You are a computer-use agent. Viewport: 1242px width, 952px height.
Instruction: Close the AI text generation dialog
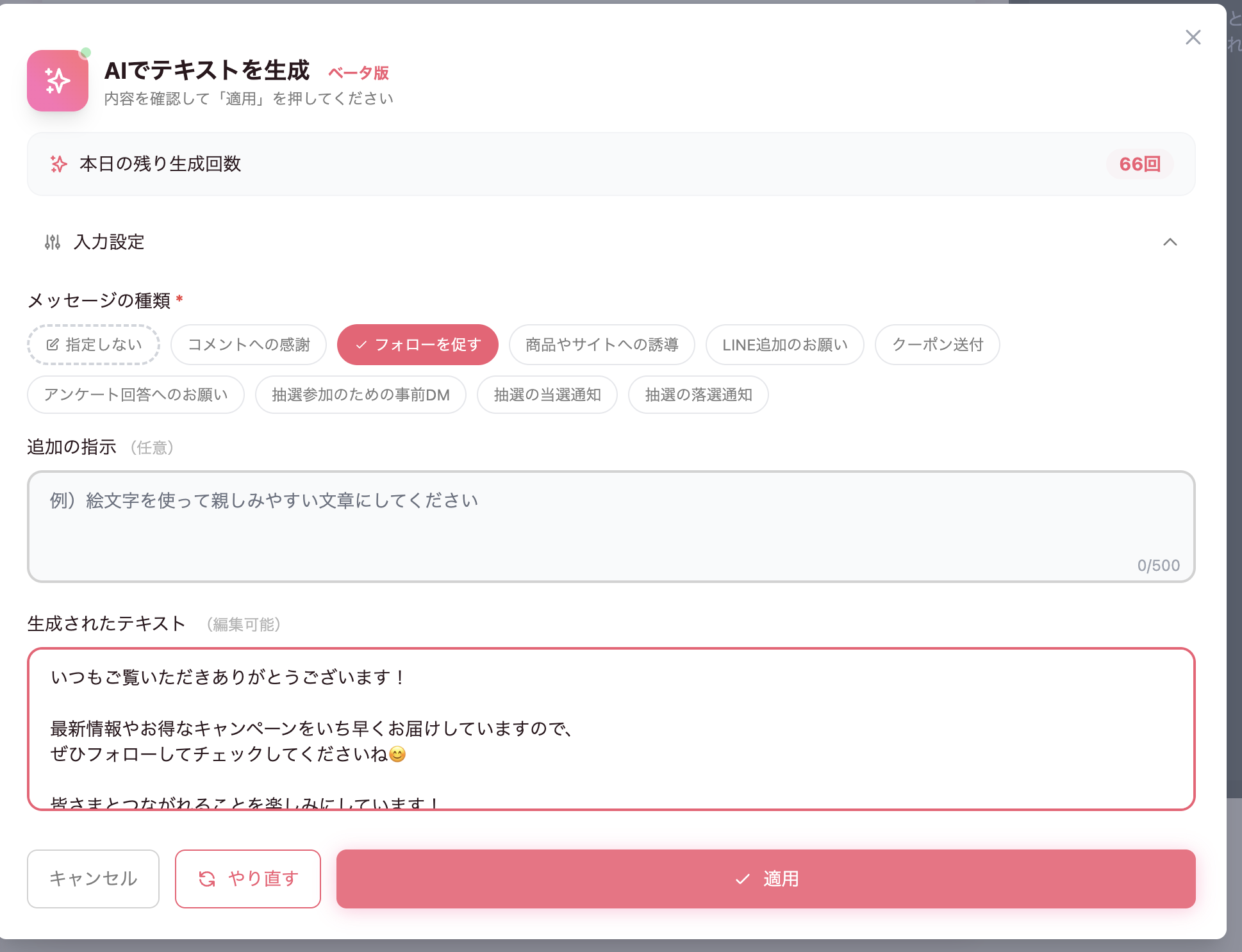(1193, 37)
